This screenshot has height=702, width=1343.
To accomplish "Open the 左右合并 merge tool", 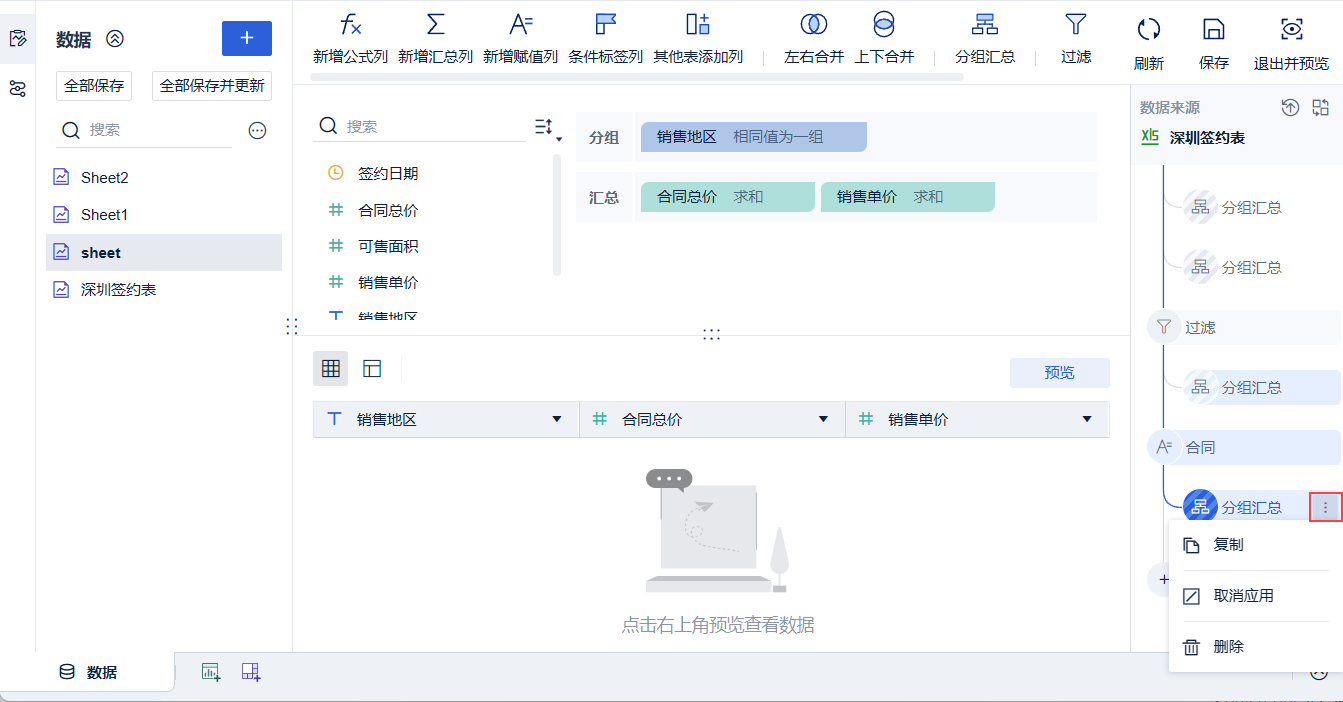I will 814,25.
